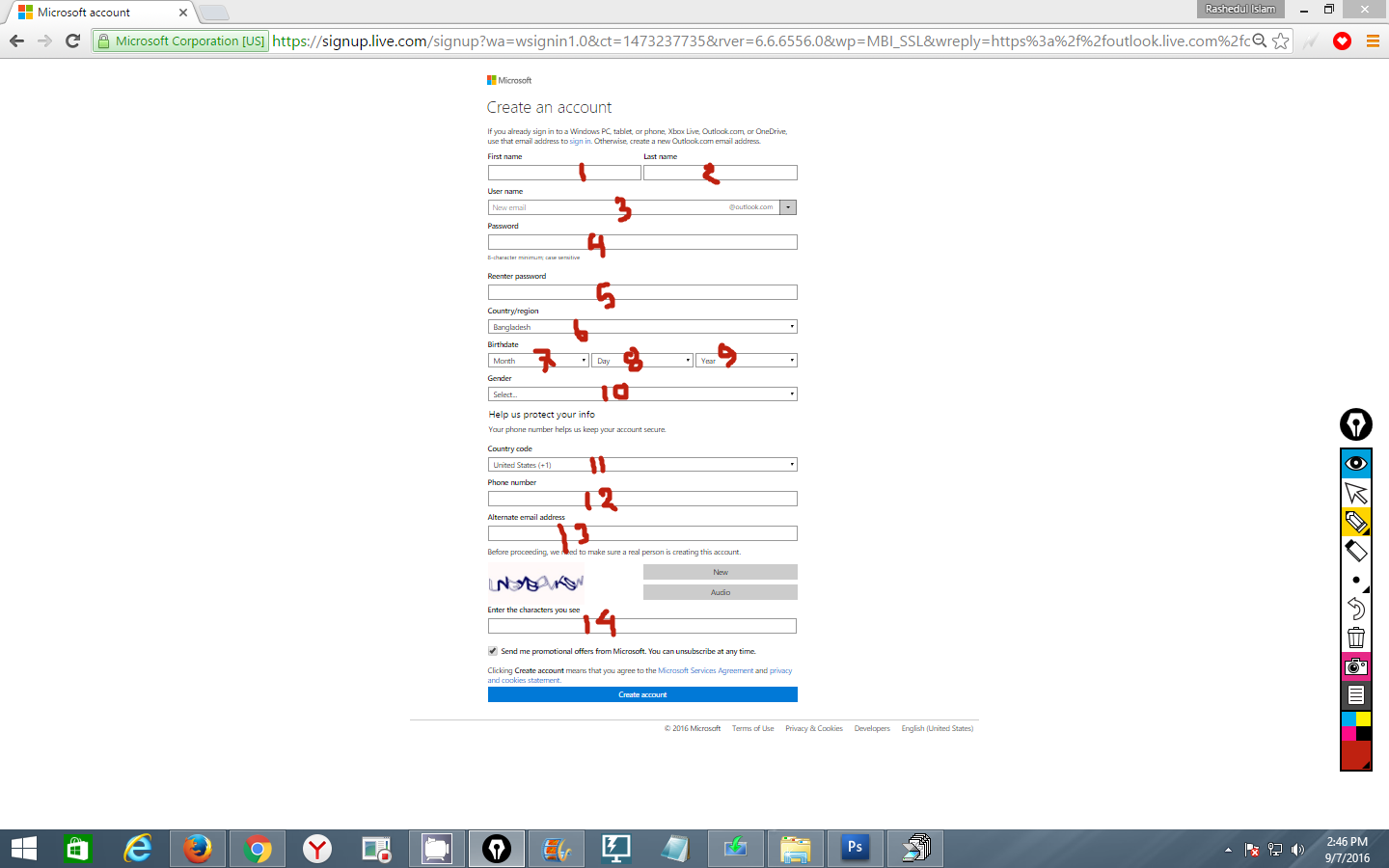
Task: Launch Windows Store from the taskbar
Action: [76, 849]
